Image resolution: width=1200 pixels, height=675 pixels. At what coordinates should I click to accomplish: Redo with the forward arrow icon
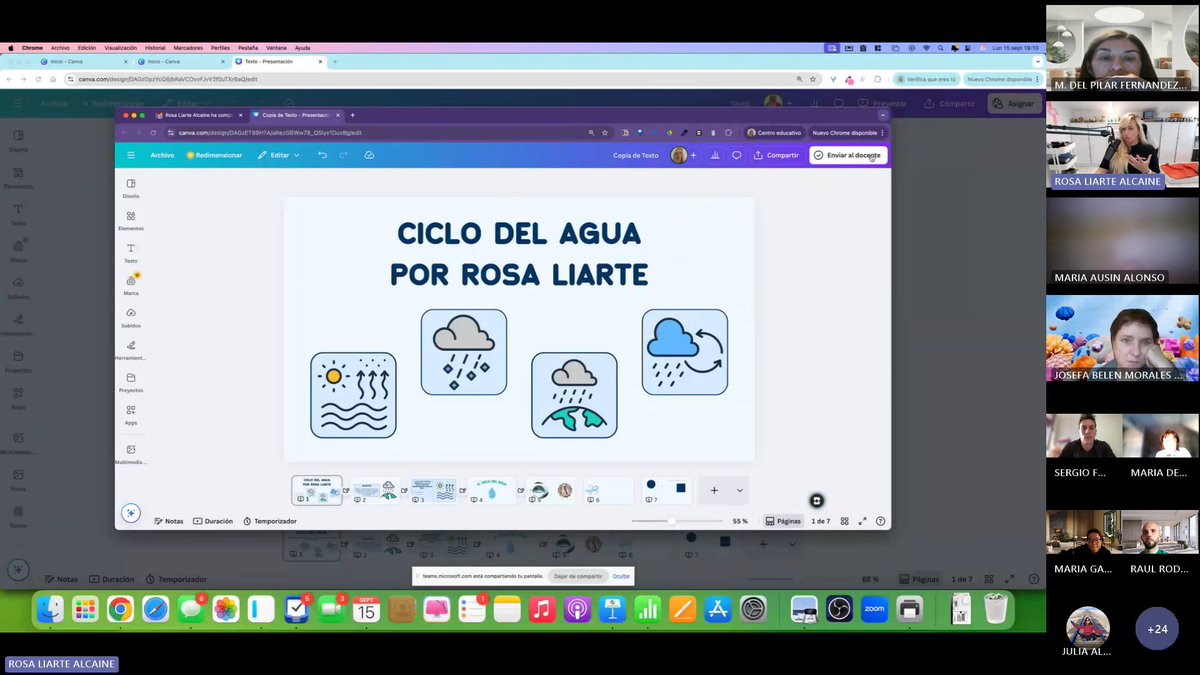(x=343, y=155)
